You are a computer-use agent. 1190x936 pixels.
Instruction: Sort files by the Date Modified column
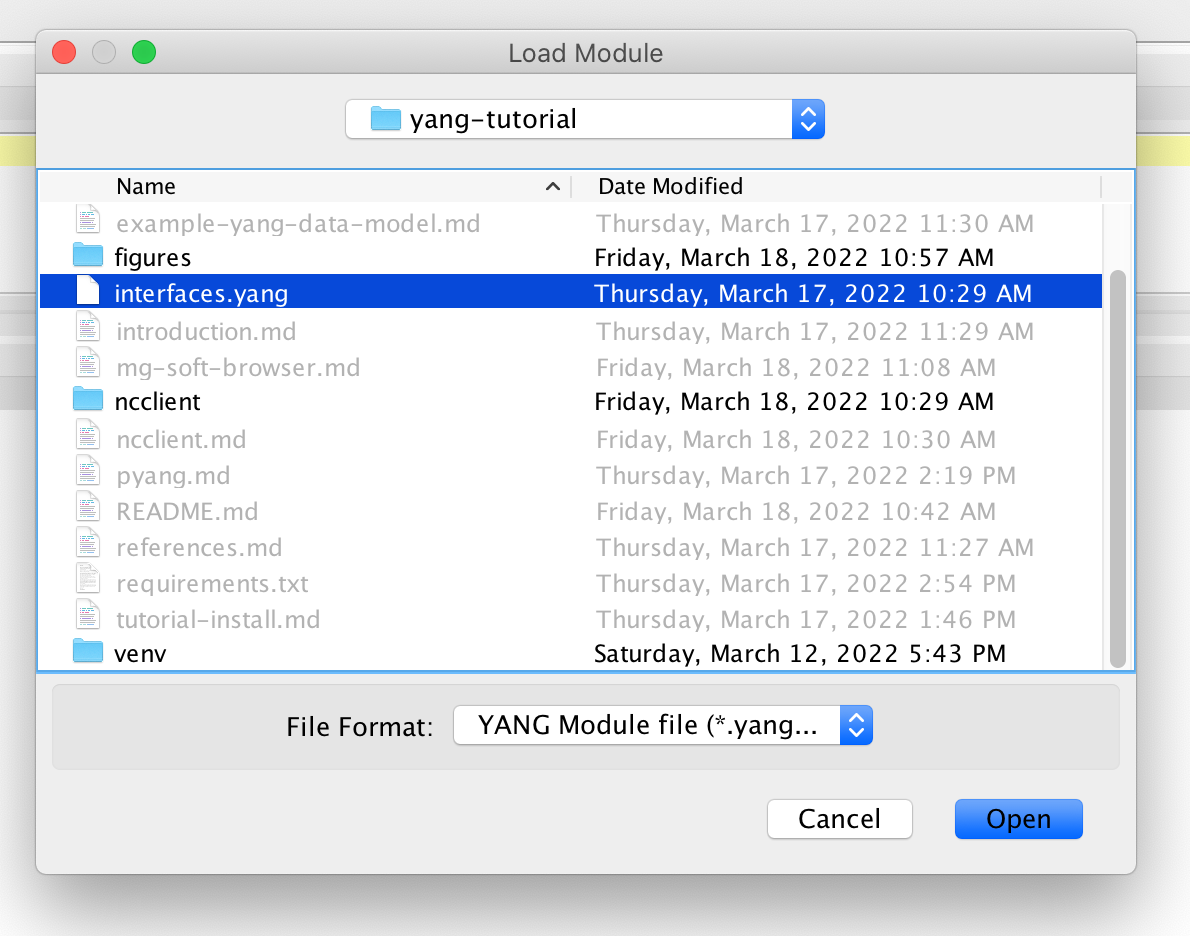tap(669, 186)
